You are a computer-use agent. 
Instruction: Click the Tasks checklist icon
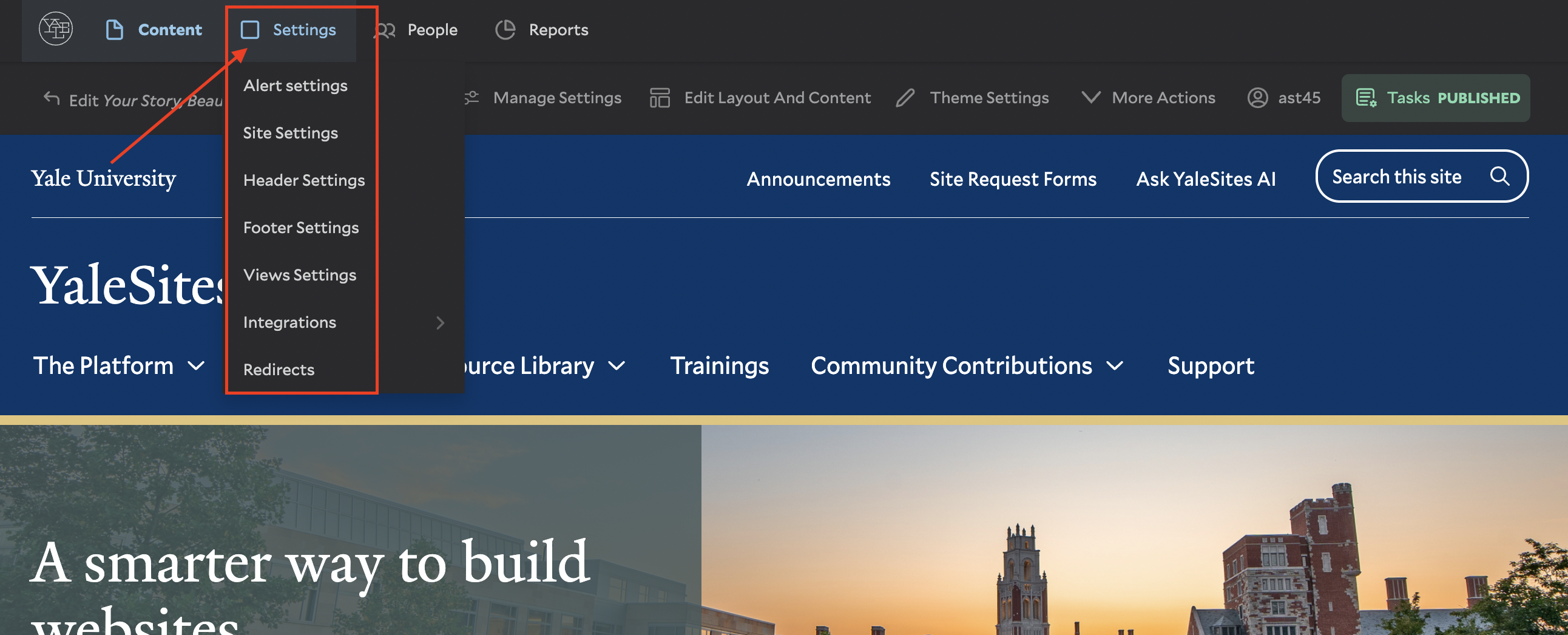point(1366,97)
